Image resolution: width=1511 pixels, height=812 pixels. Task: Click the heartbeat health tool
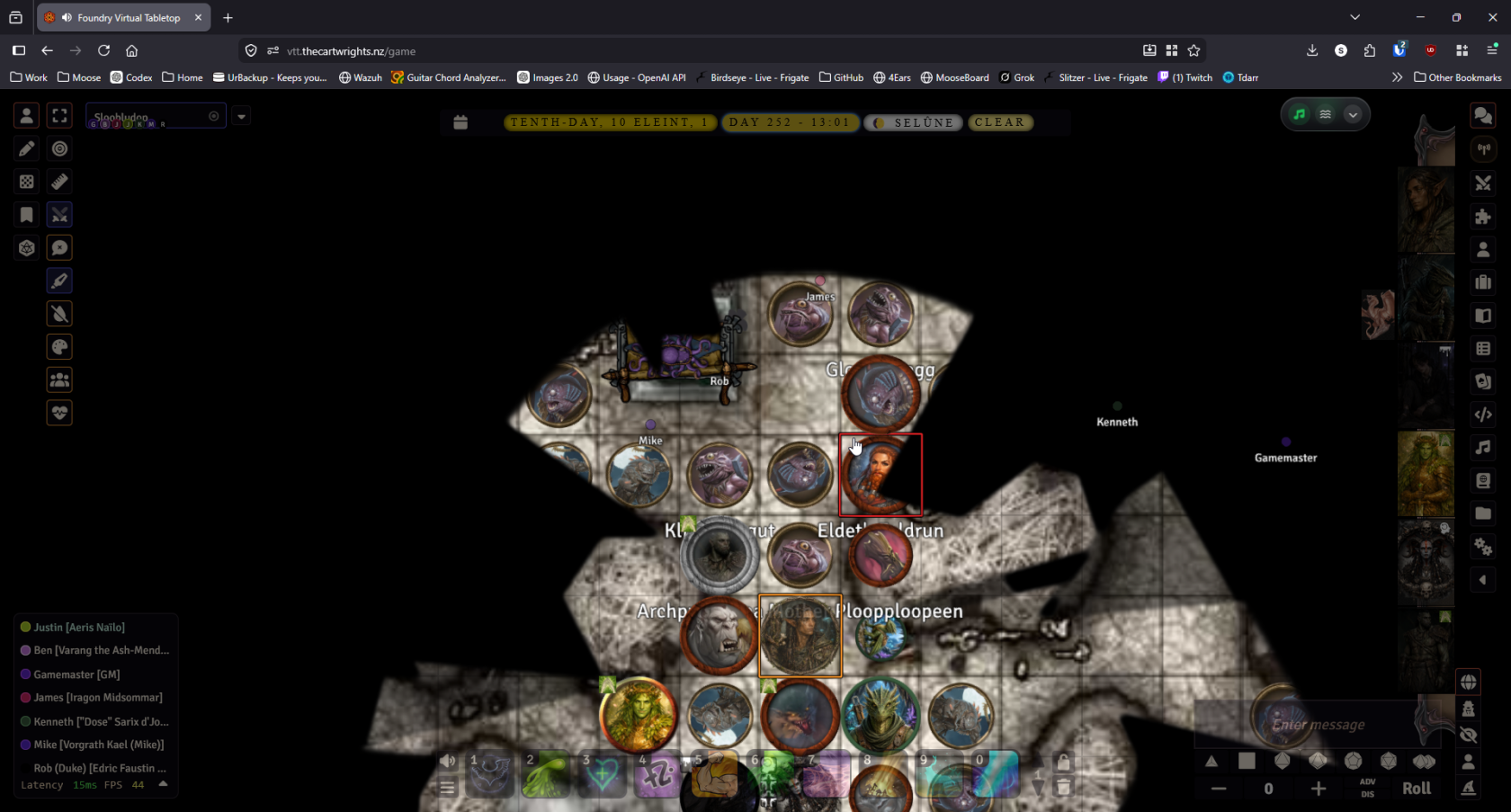[59, 413]
